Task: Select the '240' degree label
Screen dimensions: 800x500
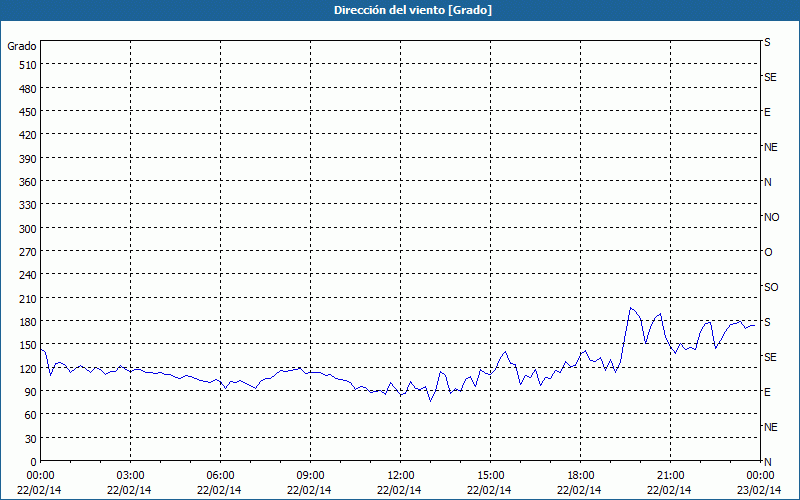Action: point(28,276)
